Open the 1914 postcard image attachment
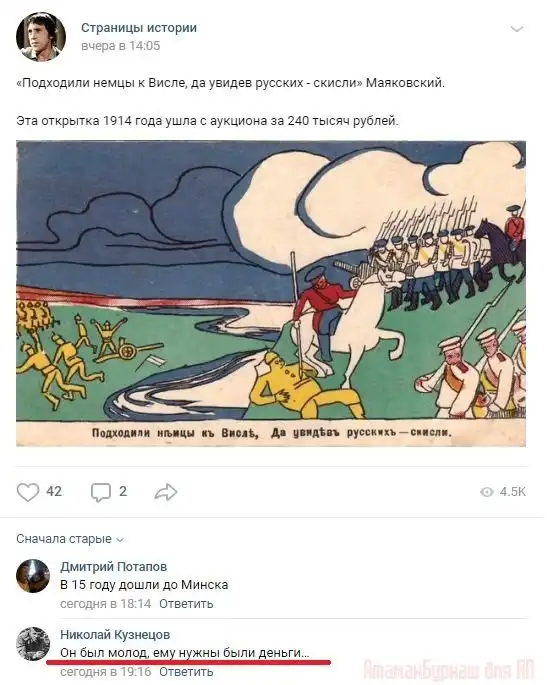547x685 pixels. 271,294
